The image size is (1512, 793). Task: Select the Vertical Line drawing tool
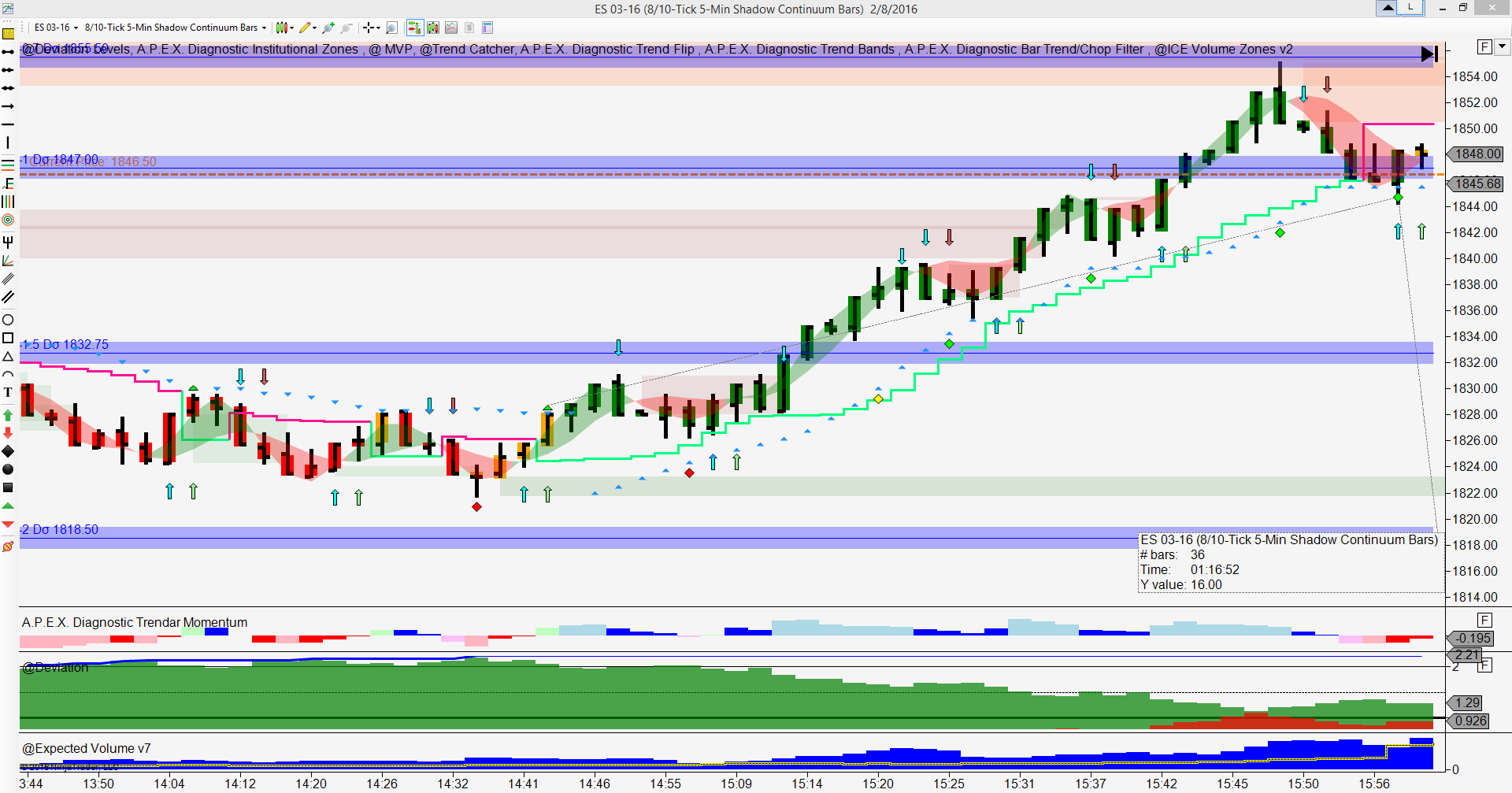click(8, 143)
